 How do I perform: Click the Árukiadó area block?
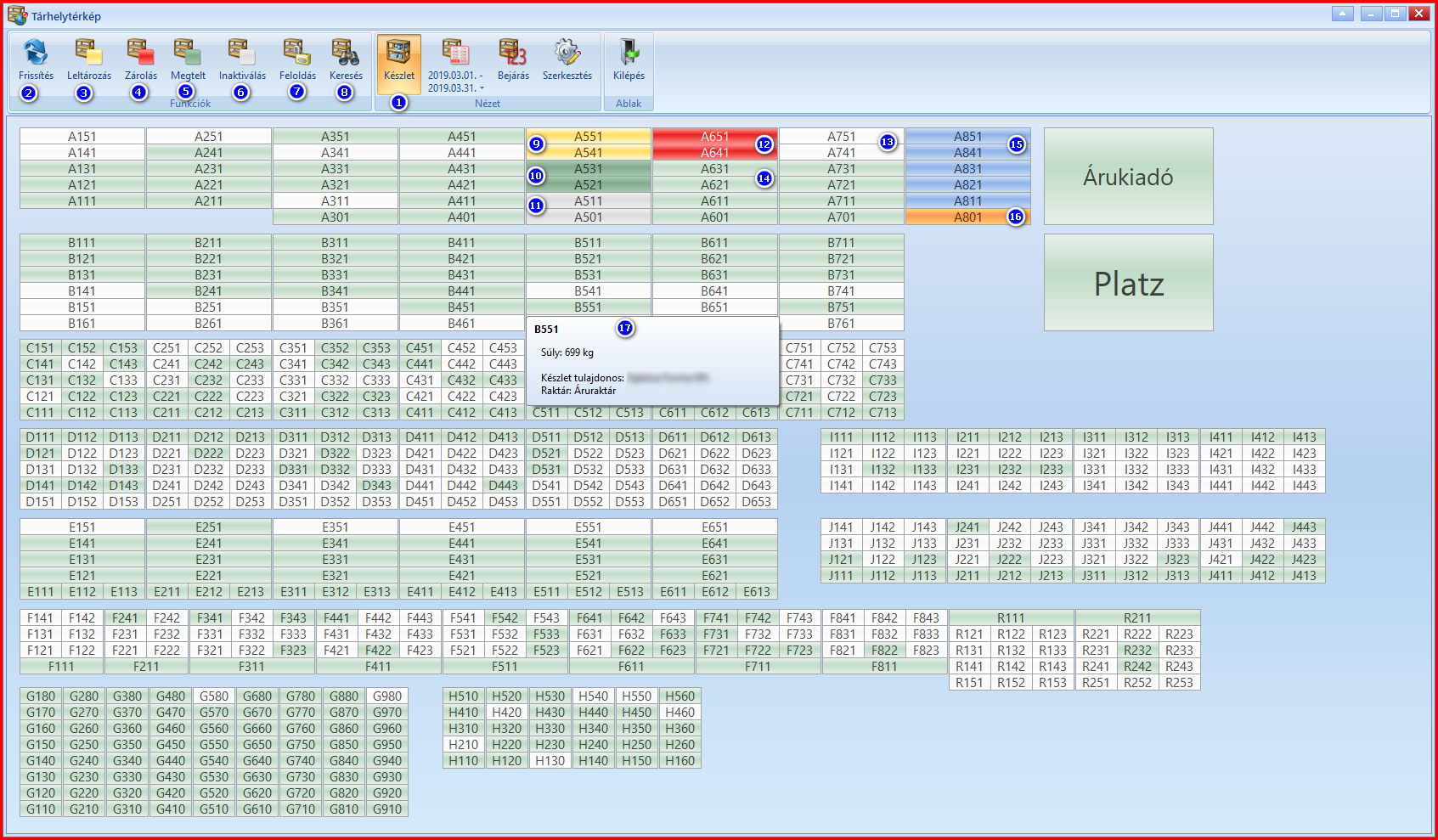1128,177
